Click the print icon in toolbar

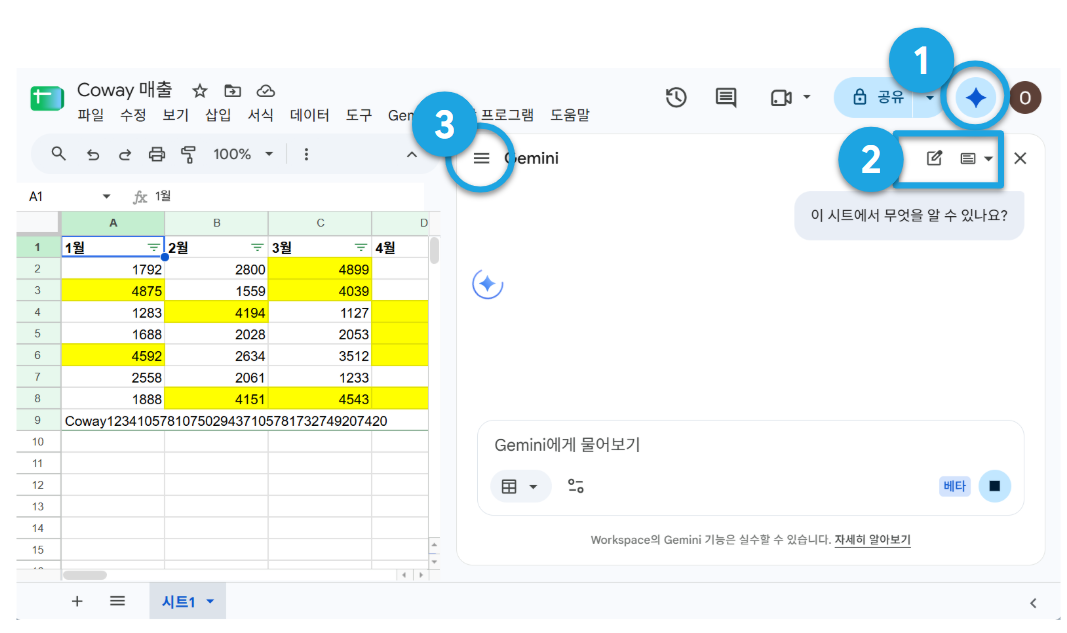pos(157,155)
